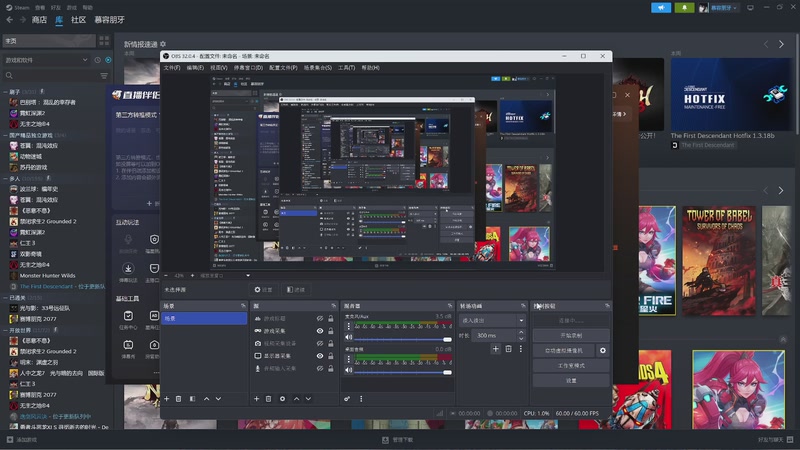This screenshot has height=450, width=800.
Task: Click Steam library recent clock icon
Action: coord(97,60)
